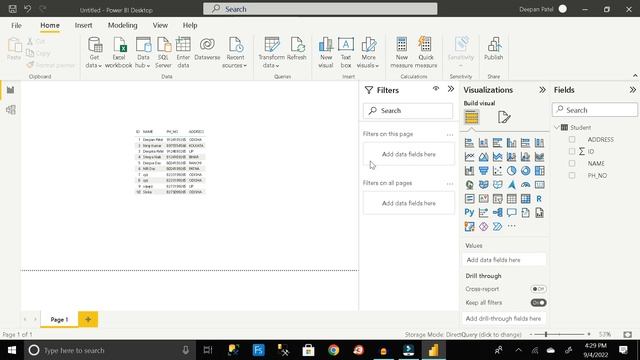640x360 pixels.
Task: Pick the Scatter chart visual
Action: (x=498, y=171)
